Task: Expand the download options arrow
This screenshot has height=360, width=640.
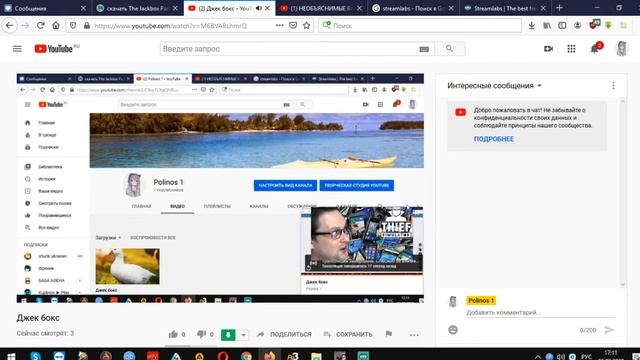Action: [x=243, y=335]
